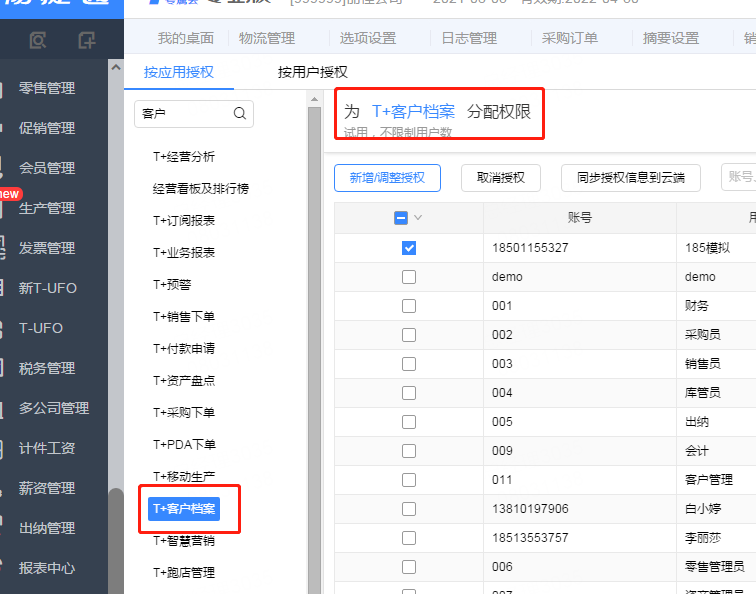Open the 物流管理 tab

(x=267, y=38)
